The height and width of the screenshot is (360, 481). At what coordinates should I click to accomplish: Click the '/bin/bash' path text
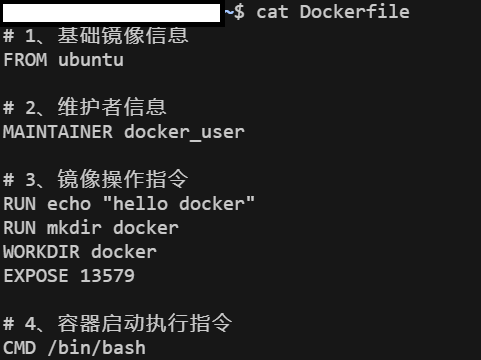click(x=97, y=348)
